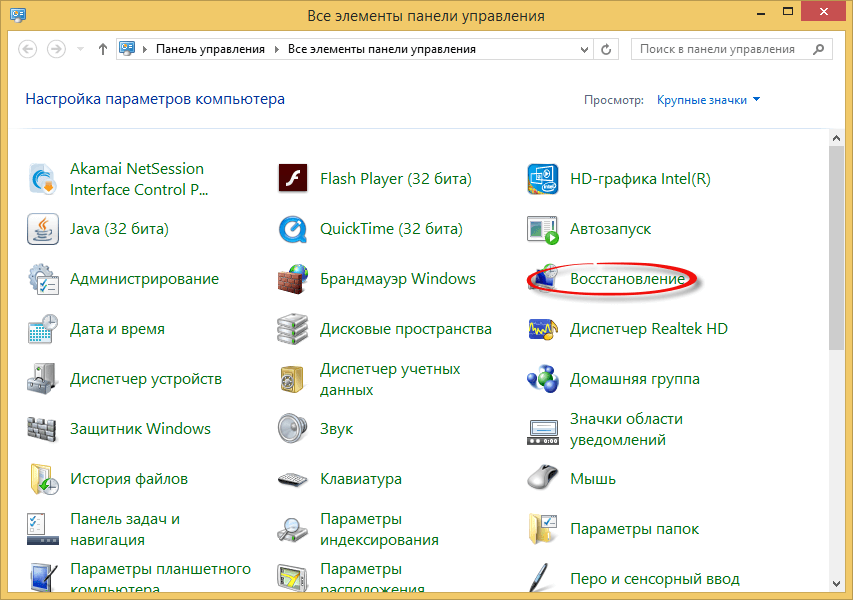Click the Восстановление icon

(x=544, y=278)
